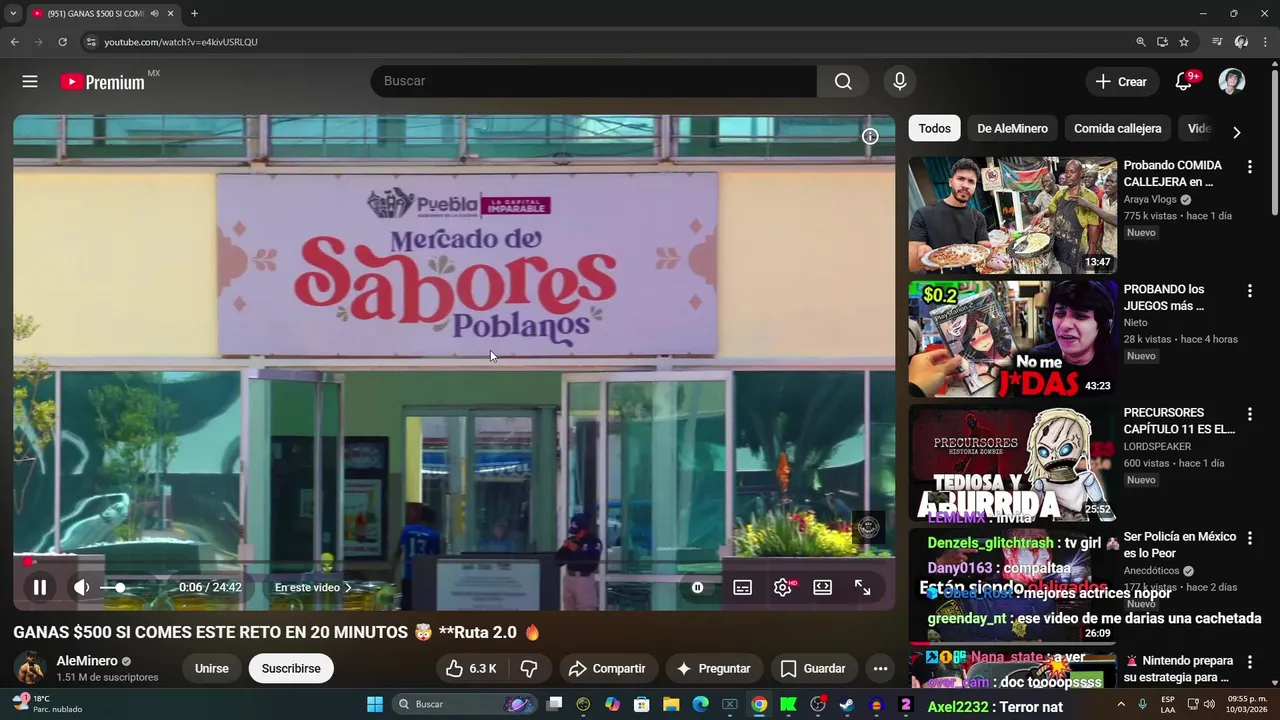Click the Windows taskbar 'Buscar' search box

pyautogui.click(x=465, y=704)
